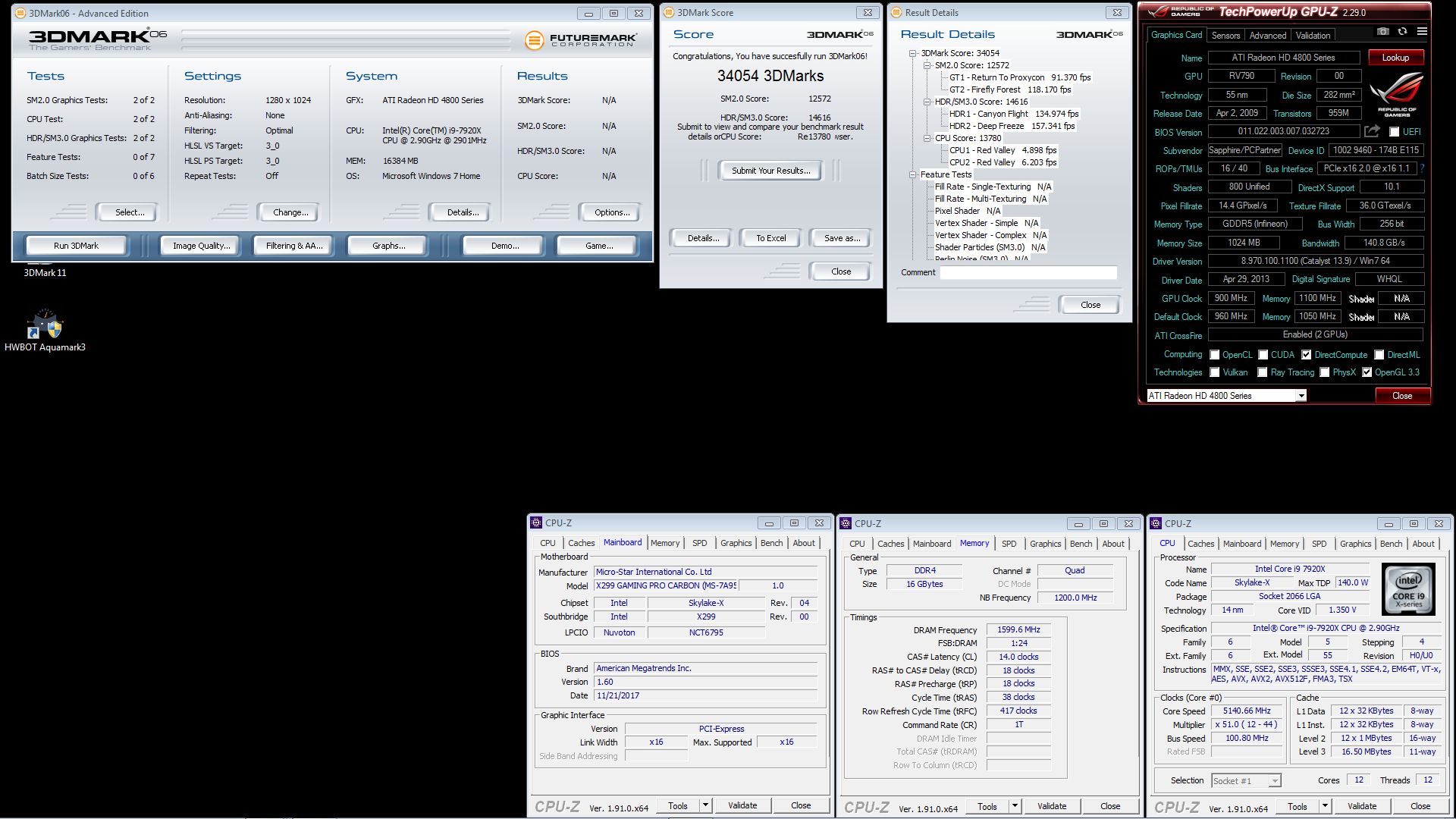1456x819 pixels.
Task: Click the 3DMark06 window title icon
Action: (x=20, y=13)
